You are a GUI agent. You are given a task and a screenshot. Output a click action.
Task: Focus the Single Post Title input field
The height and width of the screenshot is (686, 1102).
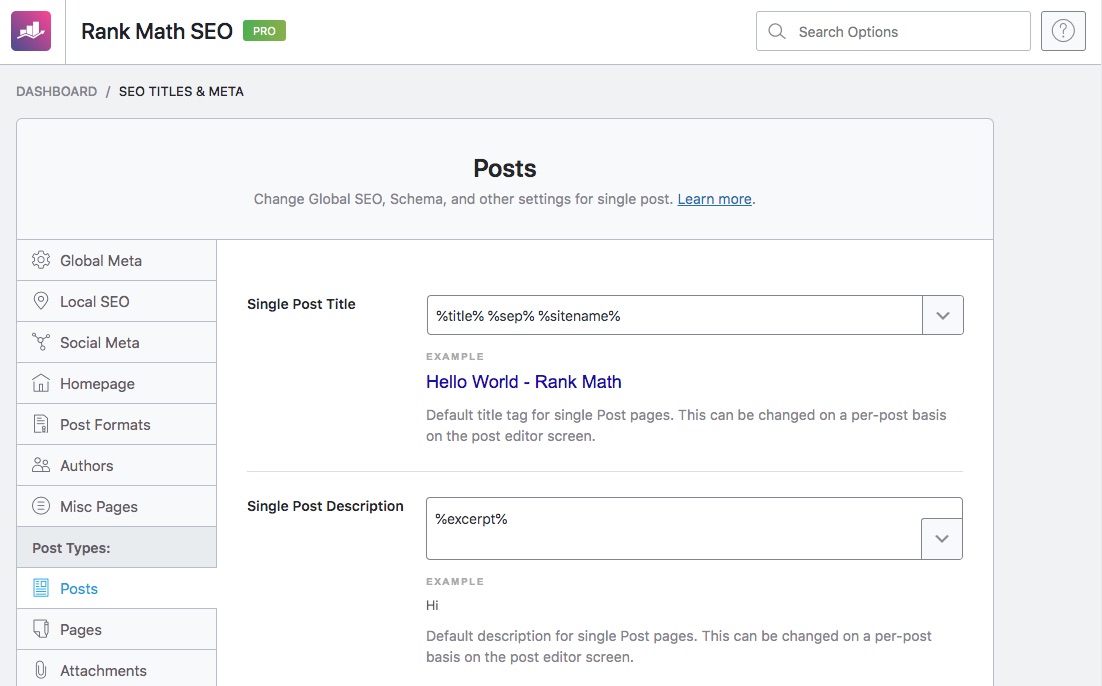point(674,315)
